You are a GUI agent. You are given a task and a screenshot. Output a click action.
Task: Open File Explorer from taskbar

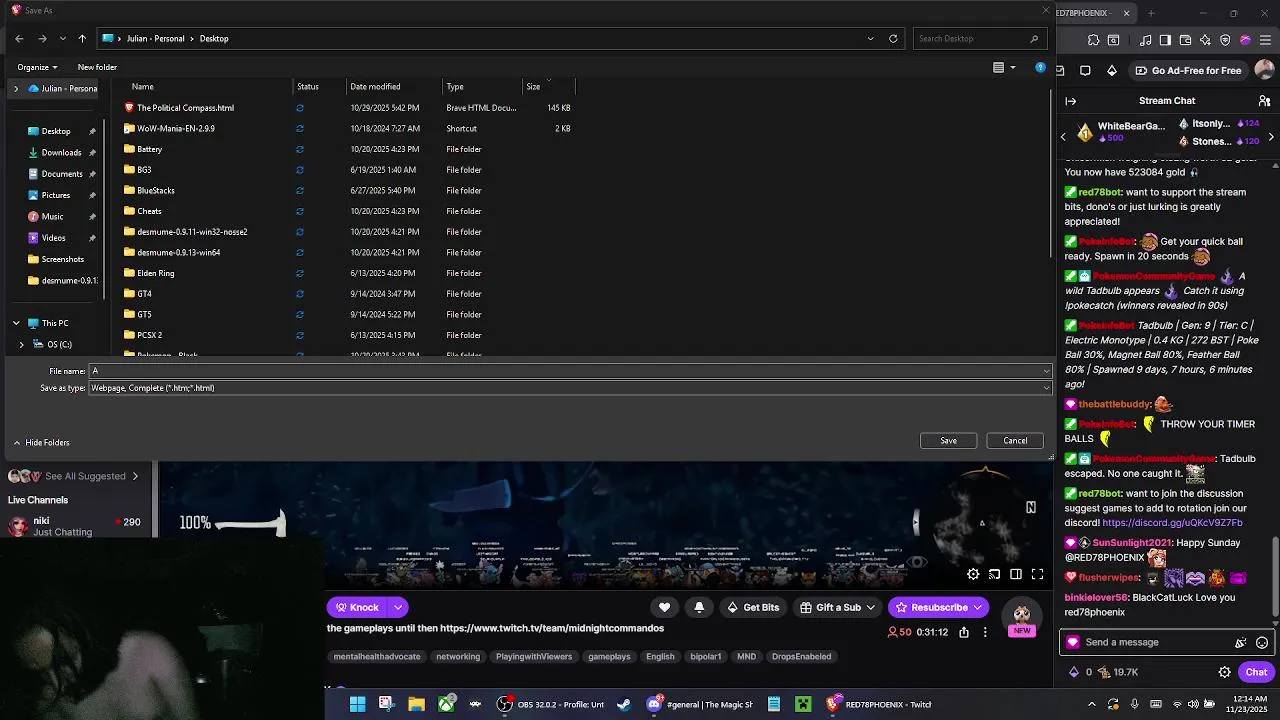[x=416, y=704]
